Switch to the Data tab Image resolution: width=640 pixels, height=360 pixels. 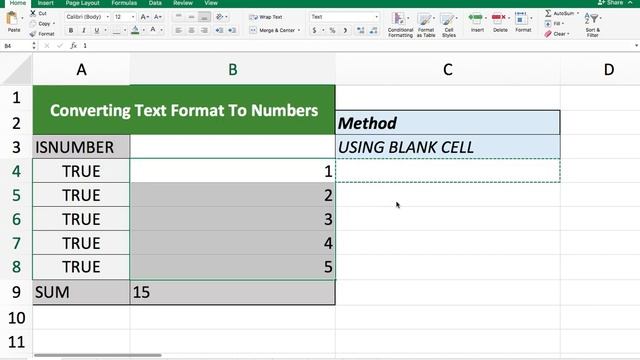(x=155, y=3)
